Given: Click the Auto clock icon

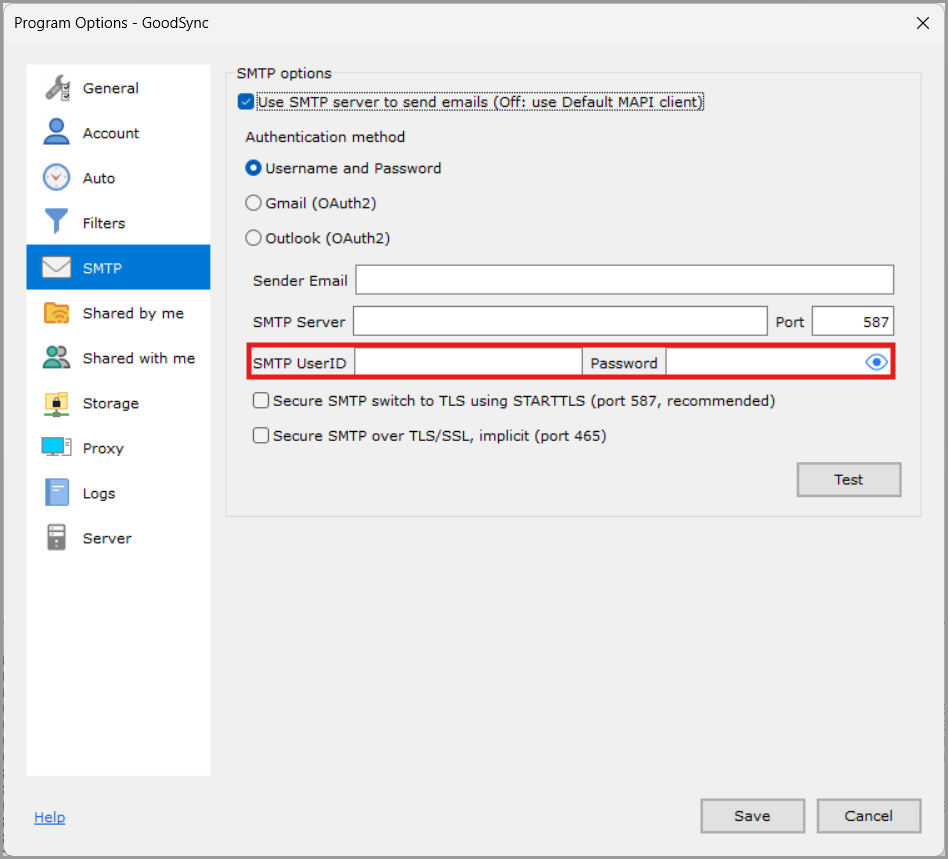Looking at the screenshot, I should click(x=56, y=178).
